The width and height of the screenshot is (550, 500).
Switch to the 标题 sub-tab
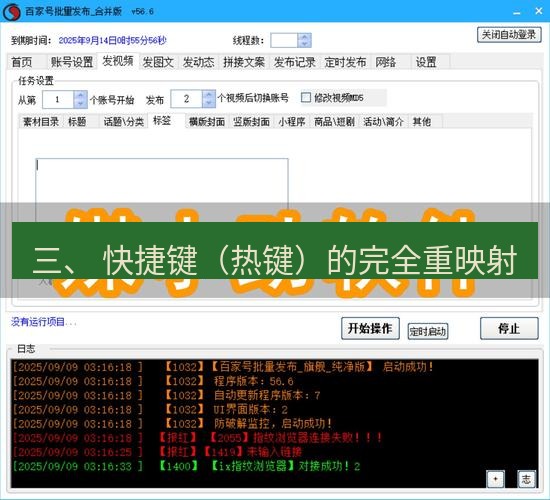point(80,122)
